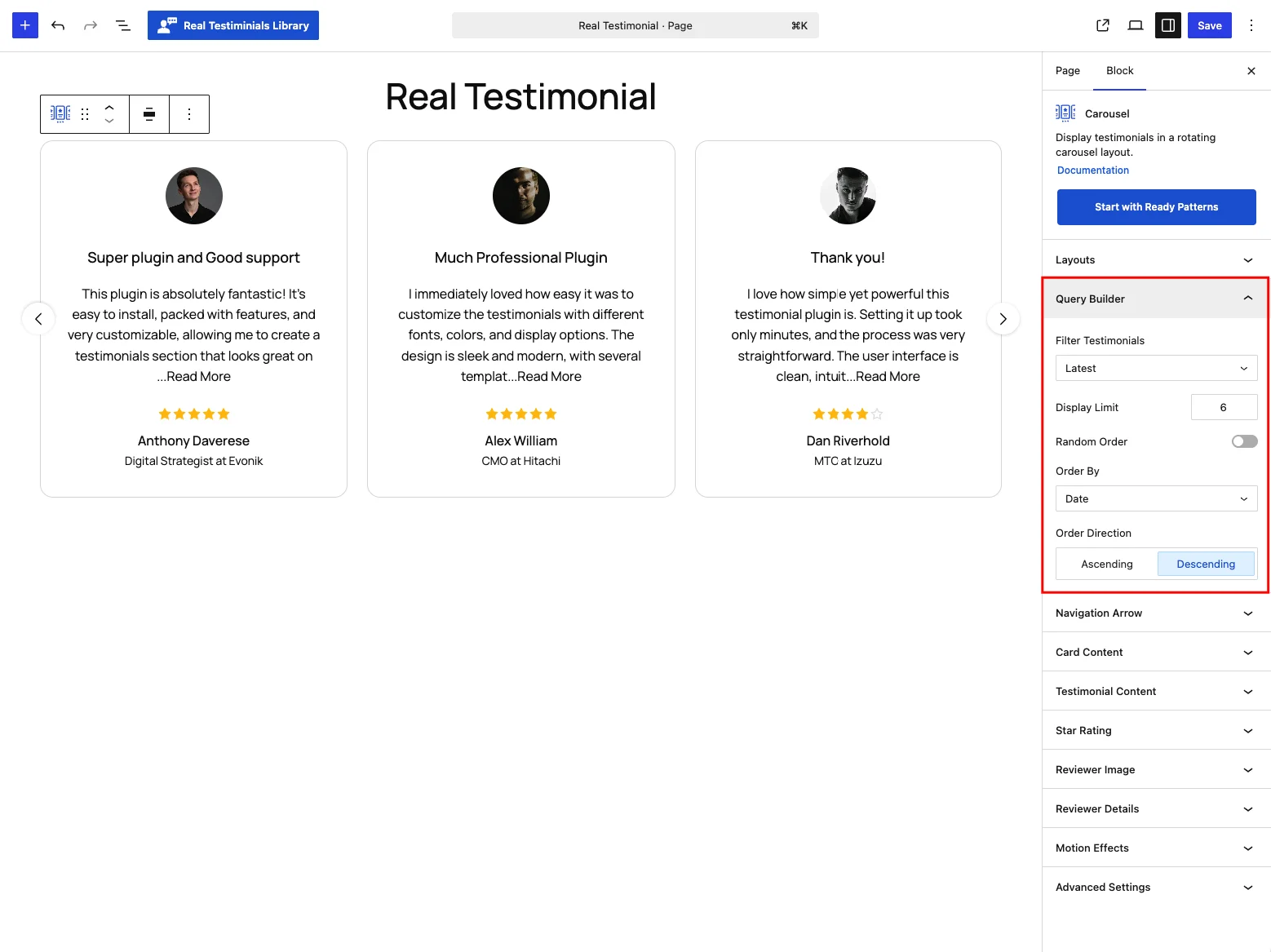Click the reviewer name Anthony Daverese
1271x952 pixels.
coord(194,441)
